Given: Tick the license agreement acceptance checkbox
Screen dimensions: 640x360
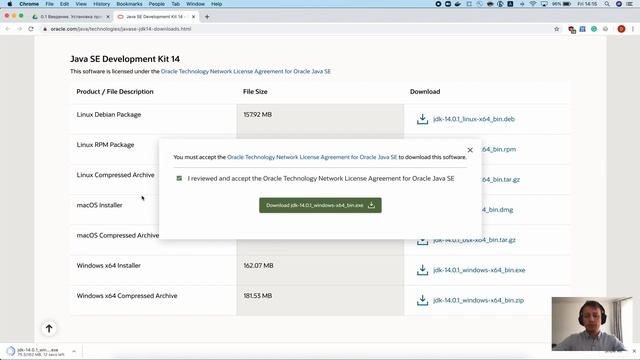Looking at the screenshot, I should (179, 178).
